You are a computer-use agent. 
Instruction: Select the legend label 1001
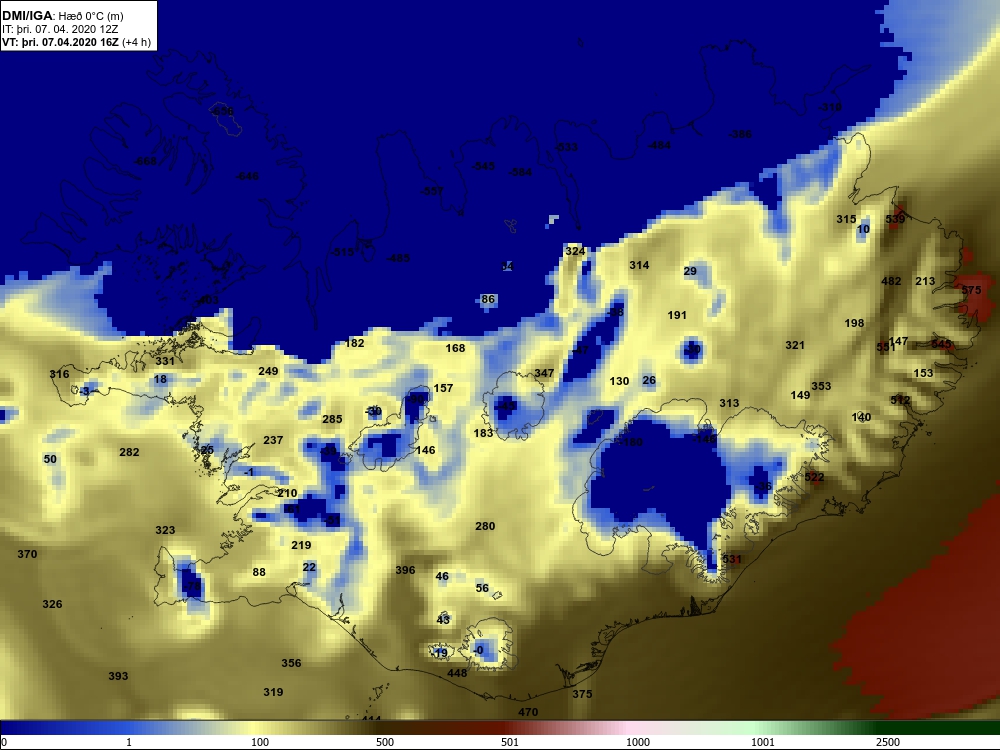click(762, 742)
